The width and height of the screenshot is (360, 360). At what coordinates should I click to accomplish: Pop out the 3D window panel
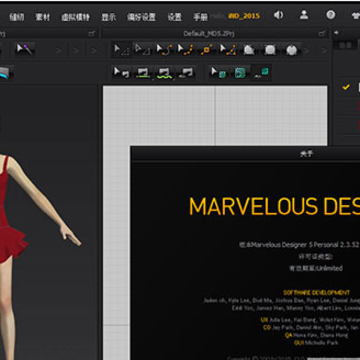[92, 34]
